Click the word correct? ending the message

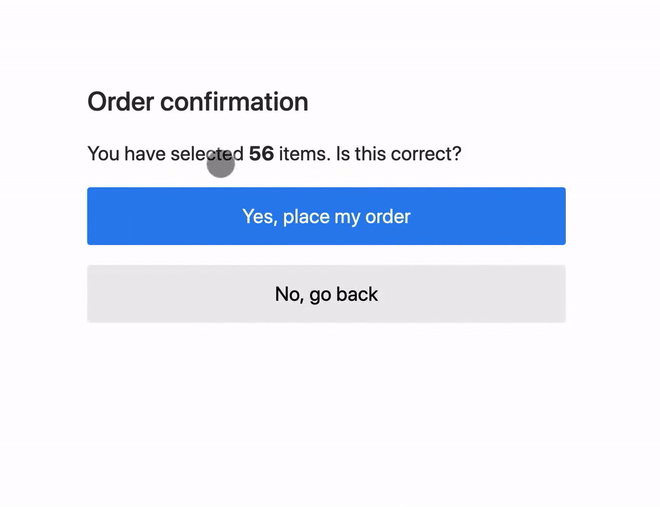pyautogui.click(x=426, y=154)
